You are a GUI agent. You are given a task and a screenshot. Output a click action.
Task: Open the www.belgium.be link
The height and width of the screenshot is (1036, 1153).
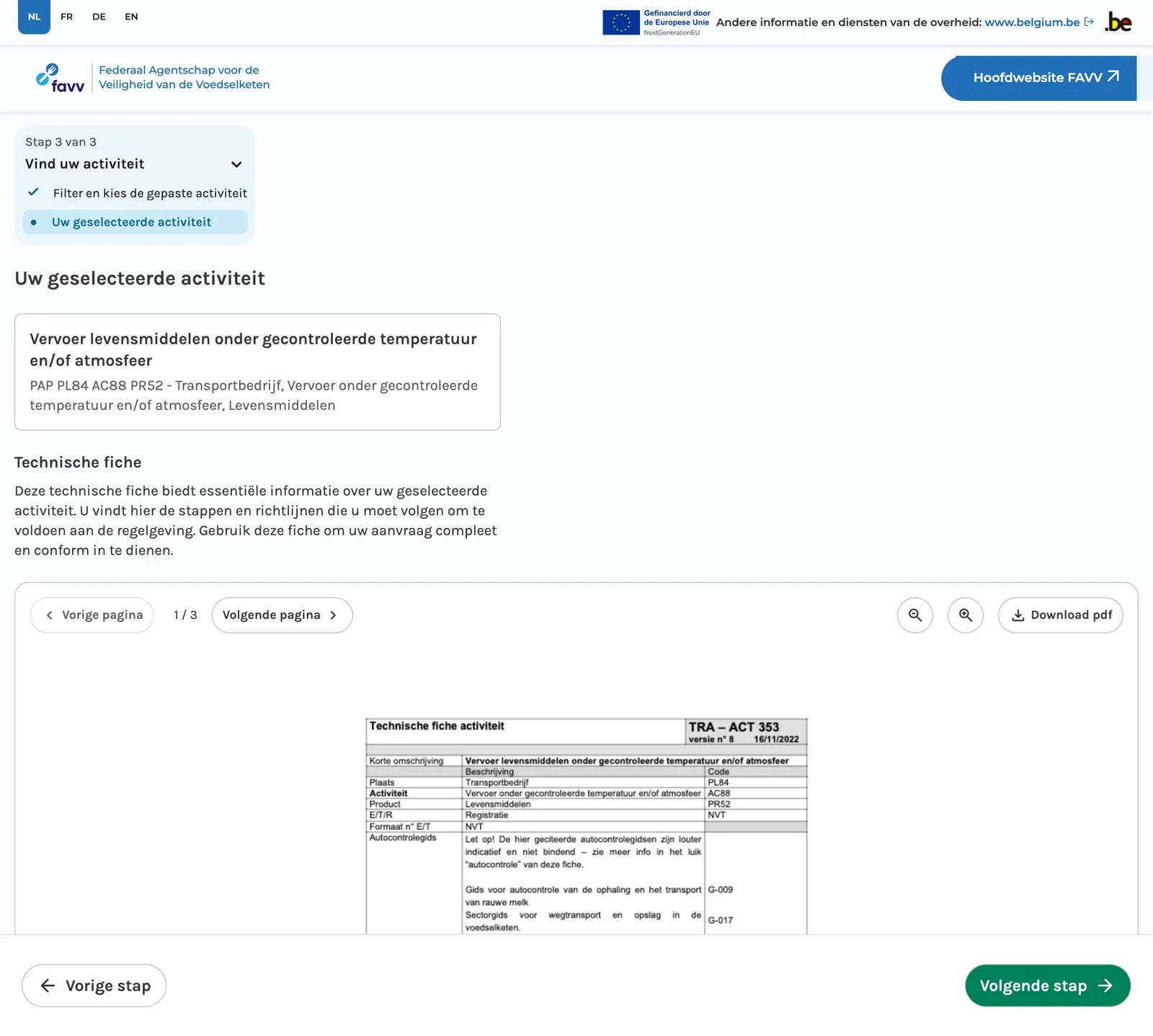coord(1032,22)
